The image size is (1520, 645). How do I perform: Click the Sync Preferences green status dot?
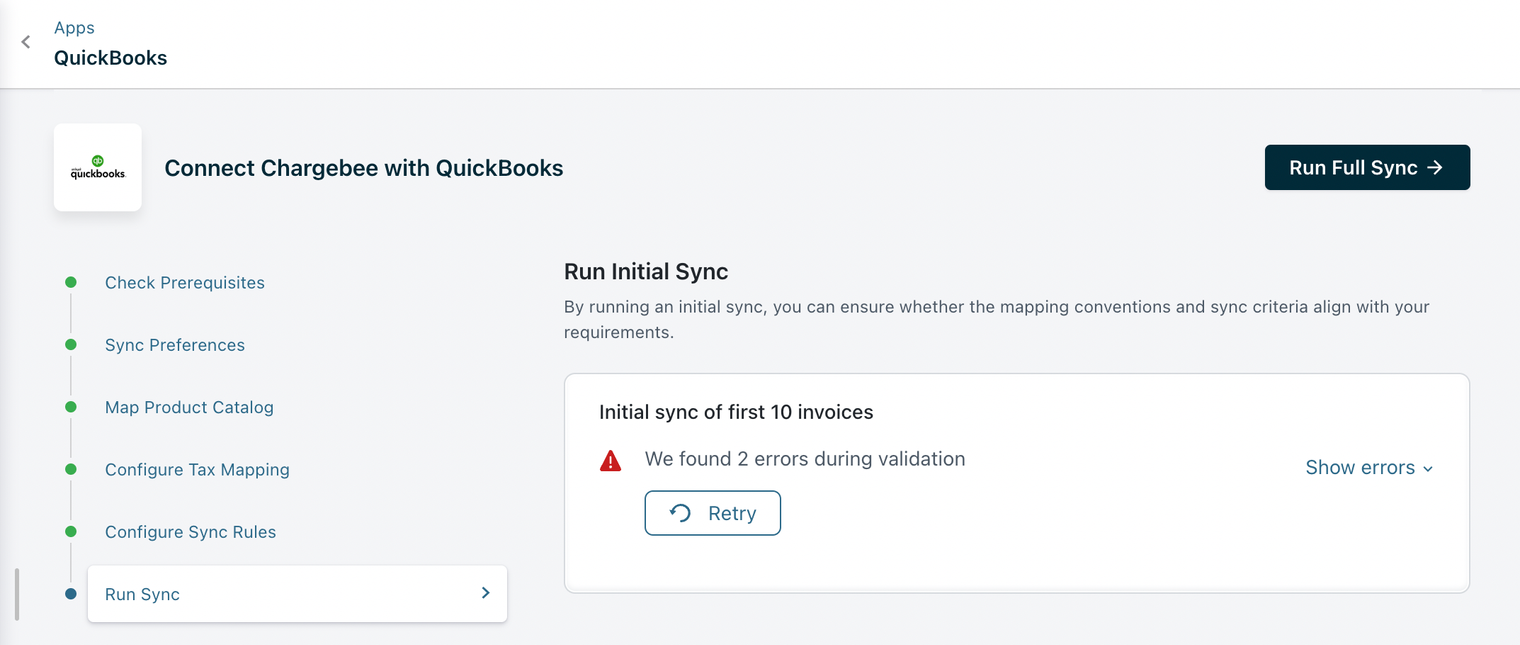[x=71, y=345]
